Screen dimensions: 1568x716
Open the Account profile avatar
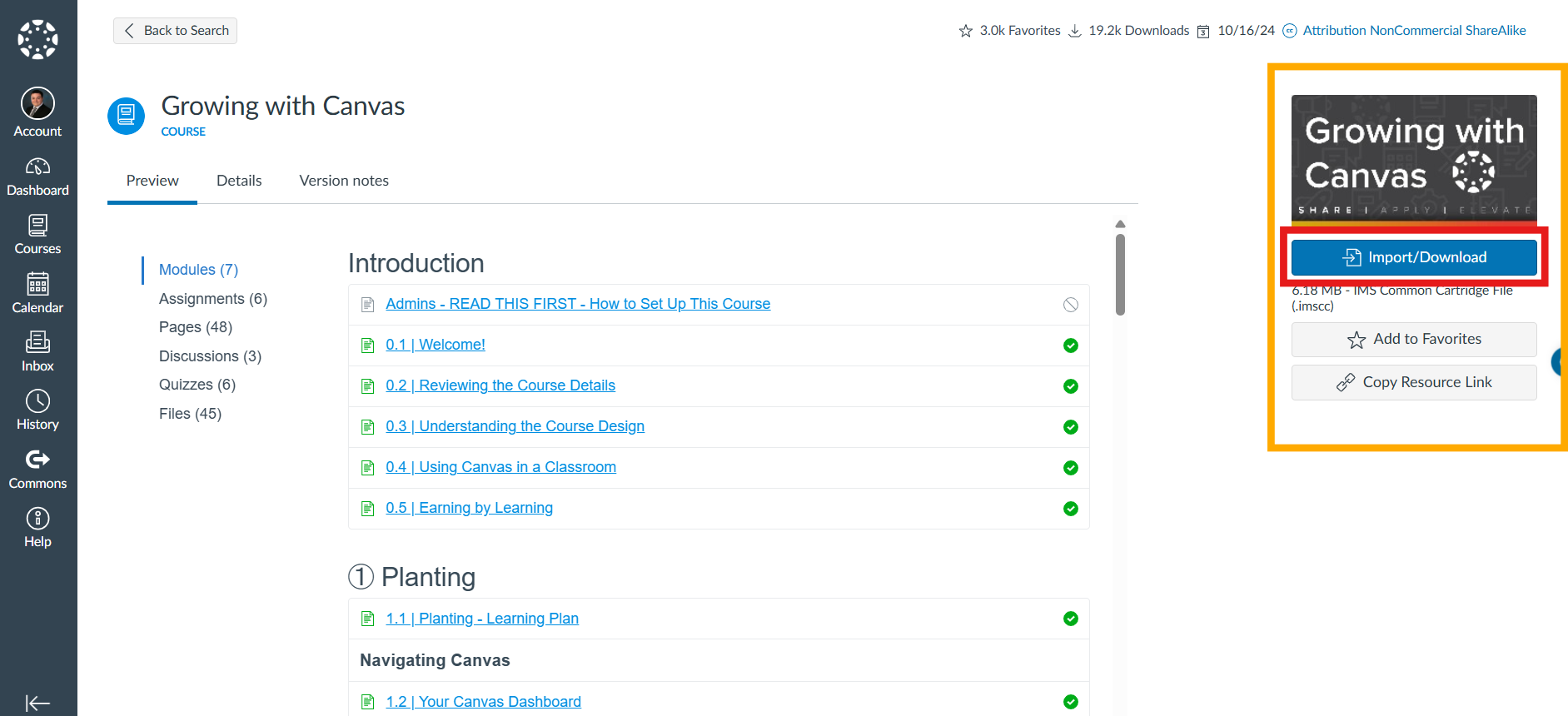37,103
